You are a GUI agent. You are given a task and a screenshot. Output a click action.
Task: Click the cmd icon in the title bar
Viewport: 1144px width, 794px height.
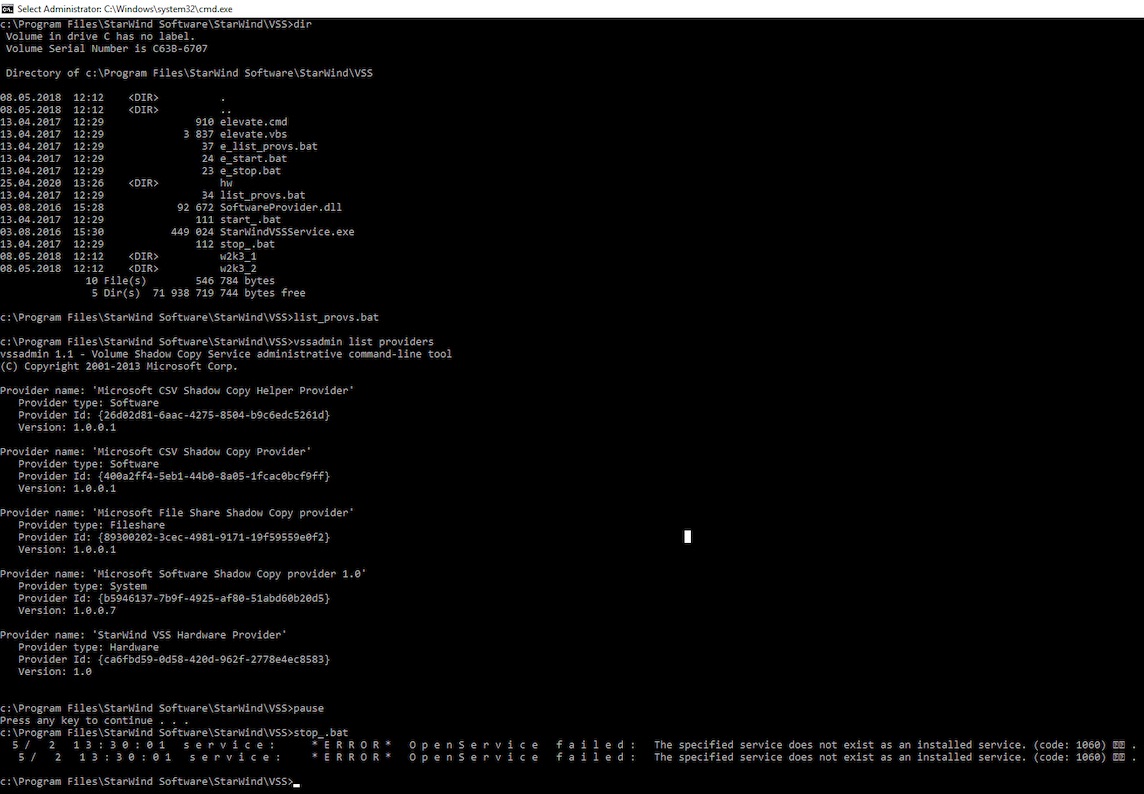tap(7, 9)
